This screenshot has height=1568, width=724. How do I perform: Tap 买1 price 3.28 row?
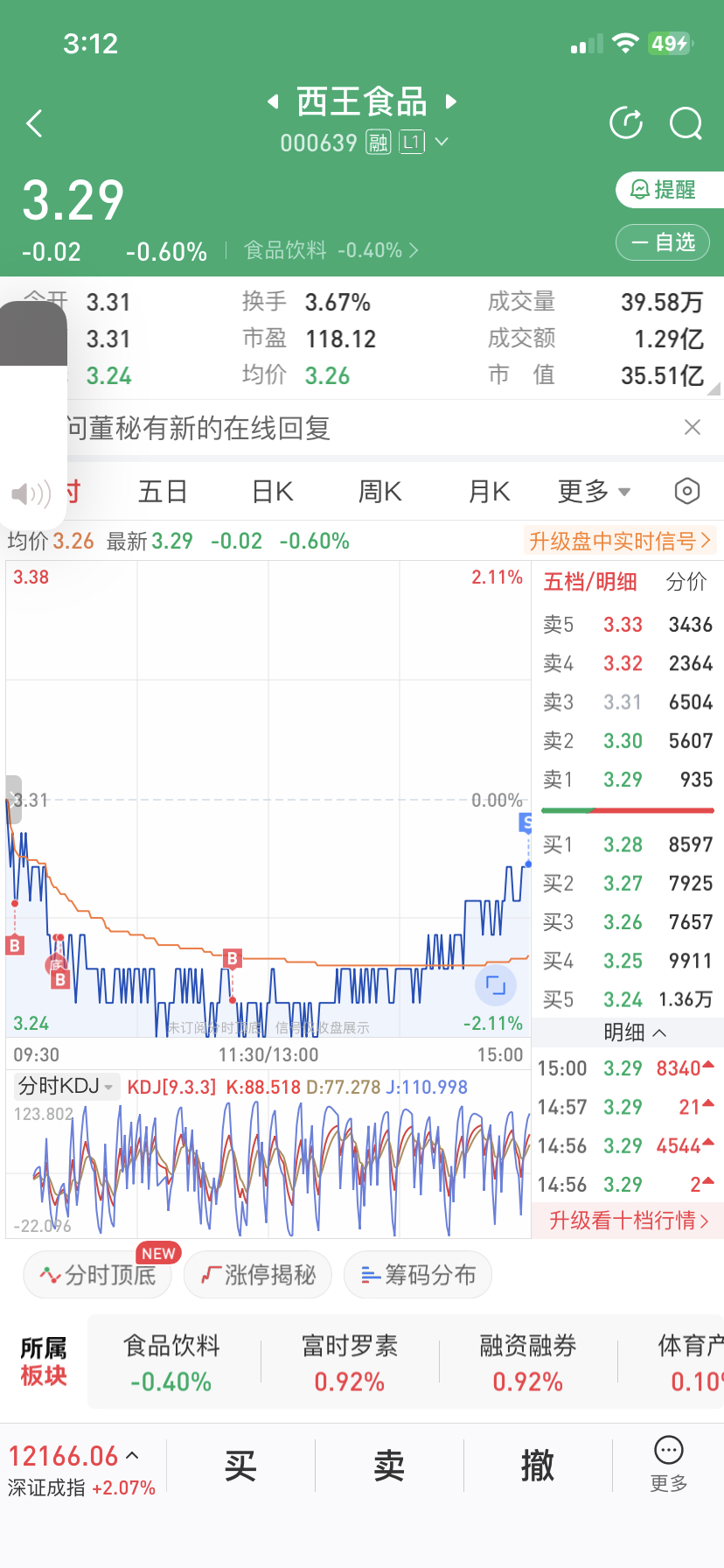[x=628, y=844]
